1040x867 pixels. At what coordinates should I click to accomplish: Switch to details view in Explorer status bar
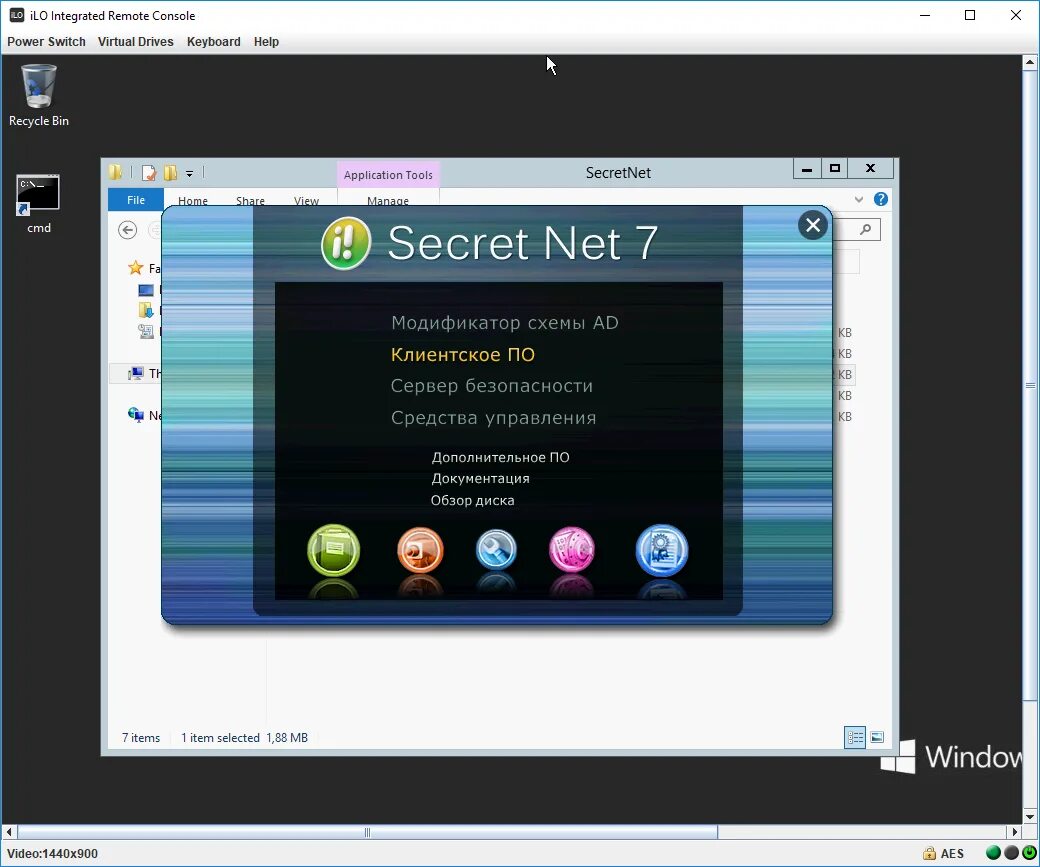855,738
